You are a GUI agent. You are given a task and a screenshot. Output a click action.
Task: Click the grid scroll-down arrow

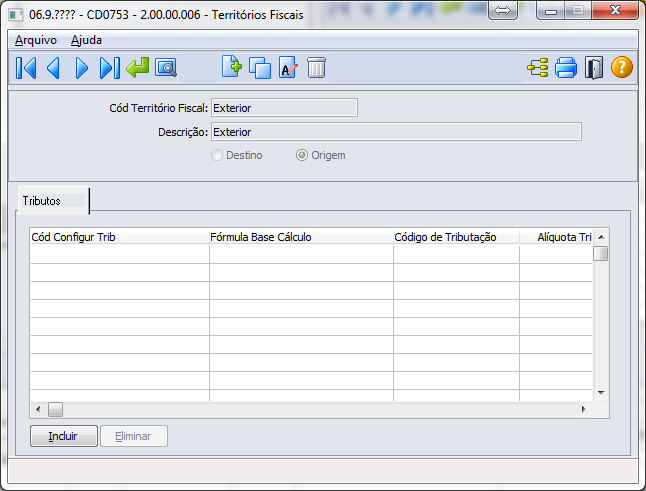tap(601, 393)
